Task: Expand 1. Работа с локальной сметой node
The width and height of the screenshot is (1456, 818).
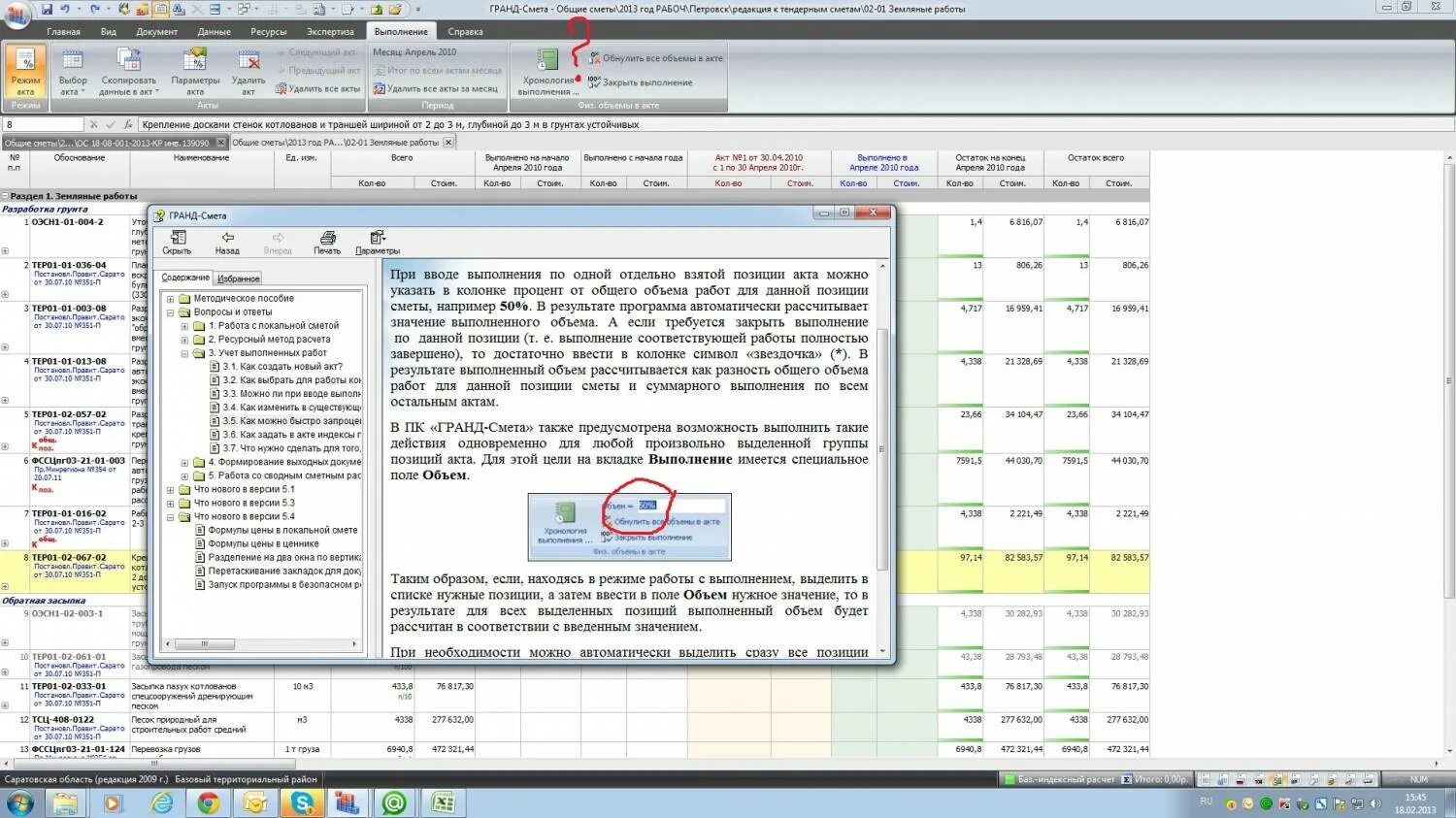Action: click(x=184, y=326)
